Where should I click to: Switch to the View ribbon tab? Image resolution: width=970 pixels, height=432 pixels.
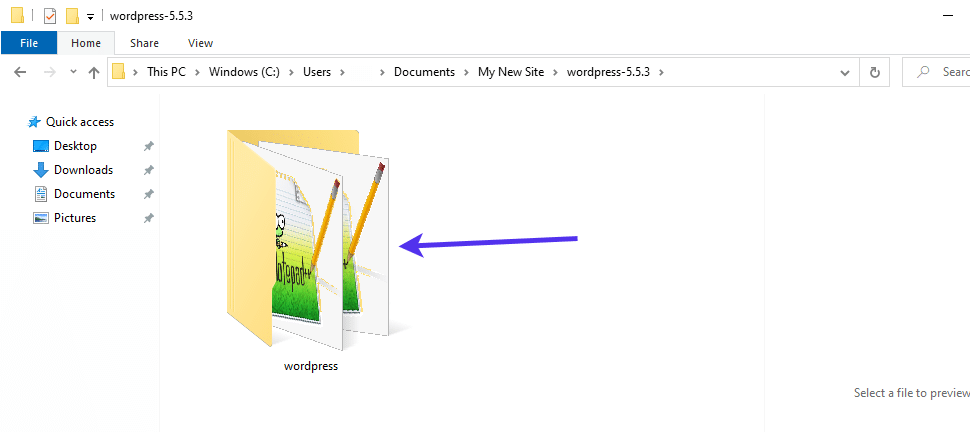200,43
